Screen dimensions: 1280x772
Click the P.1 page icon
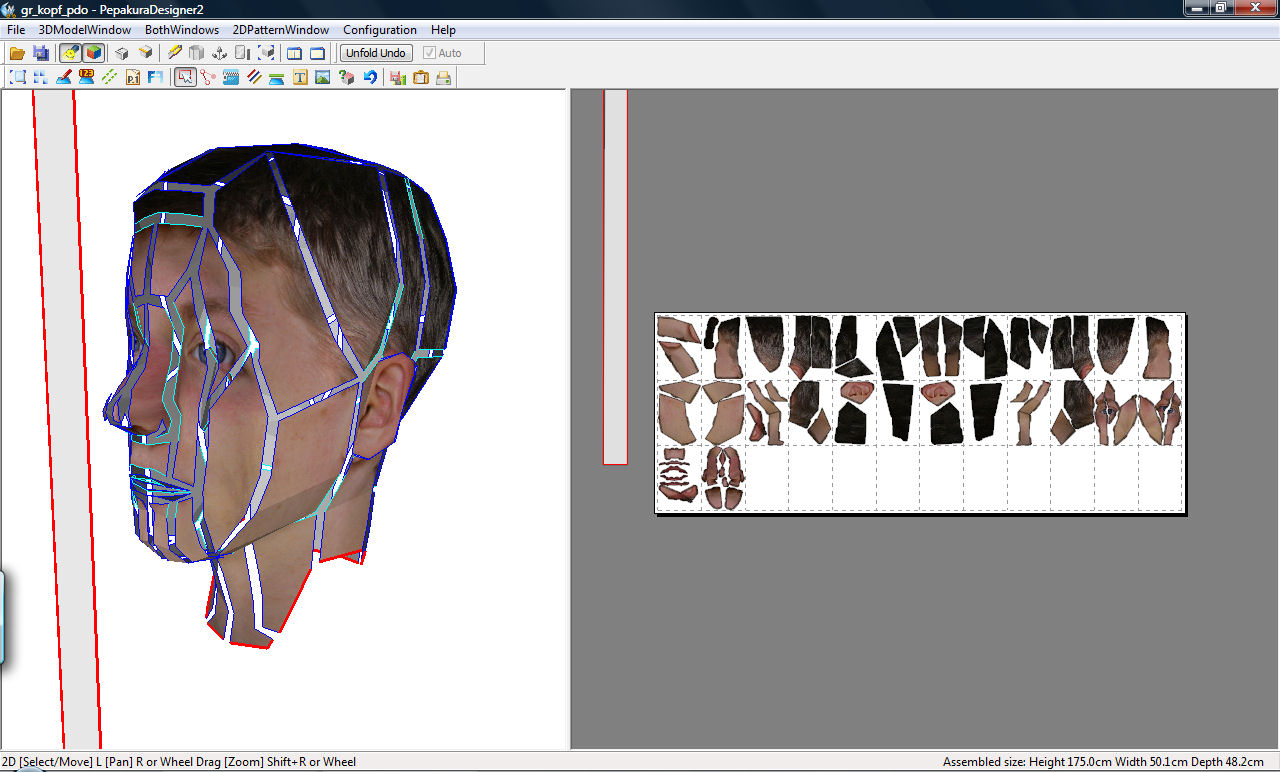point(133,77)
